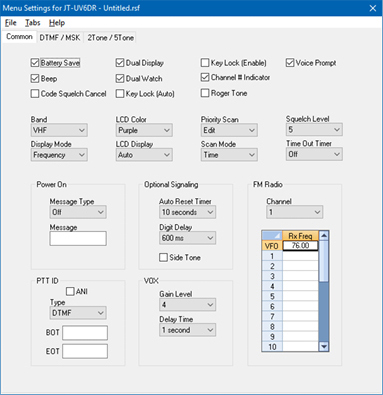Viewport: 383px width, 395px height.
Task: Select FM Radio row 3 header
Action: (x=272, y=276)
